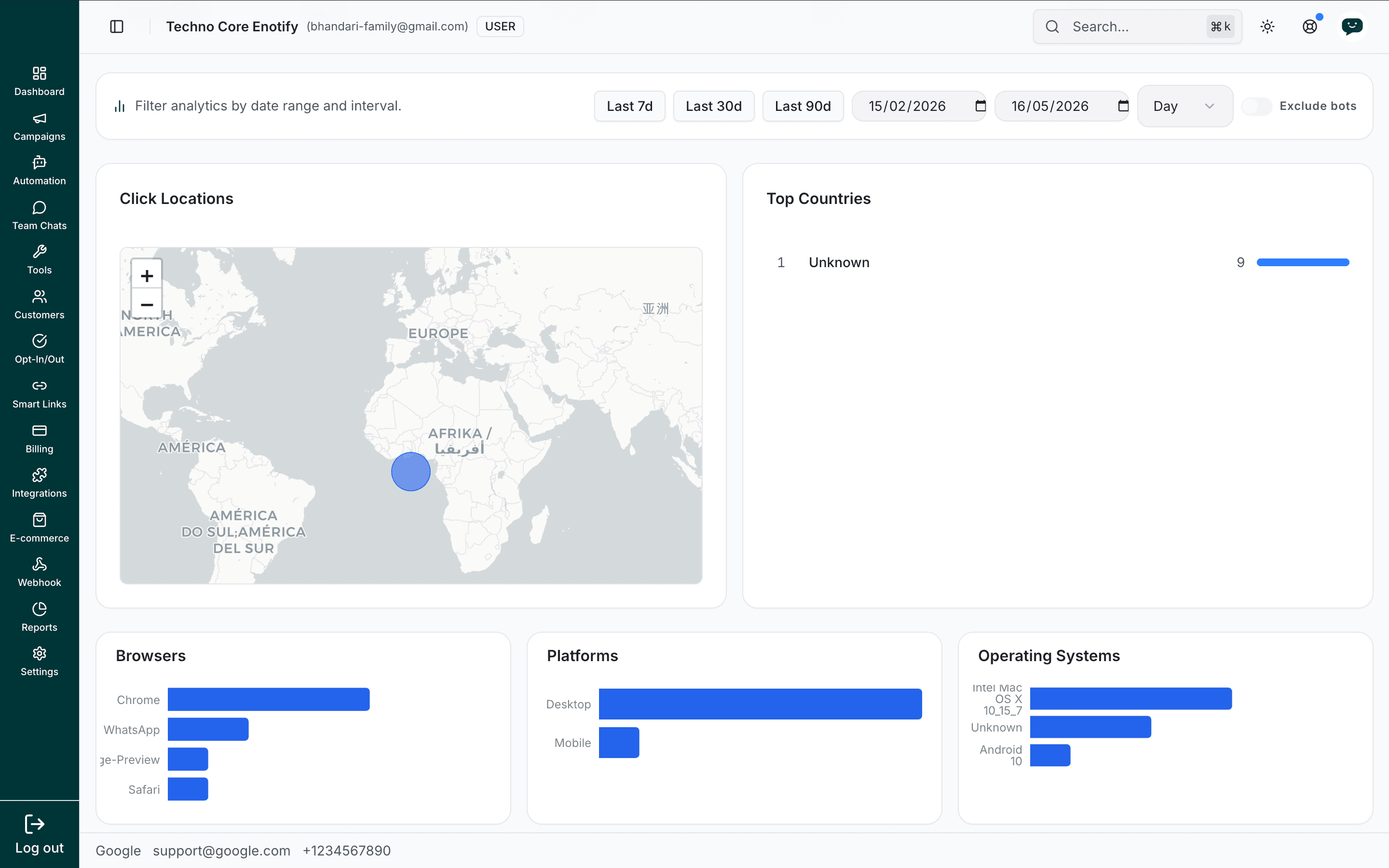Edit start date 15/02/2026 field
Image resolution: width=1389 pixels, height=868 pixels.
tap(919, 106)
